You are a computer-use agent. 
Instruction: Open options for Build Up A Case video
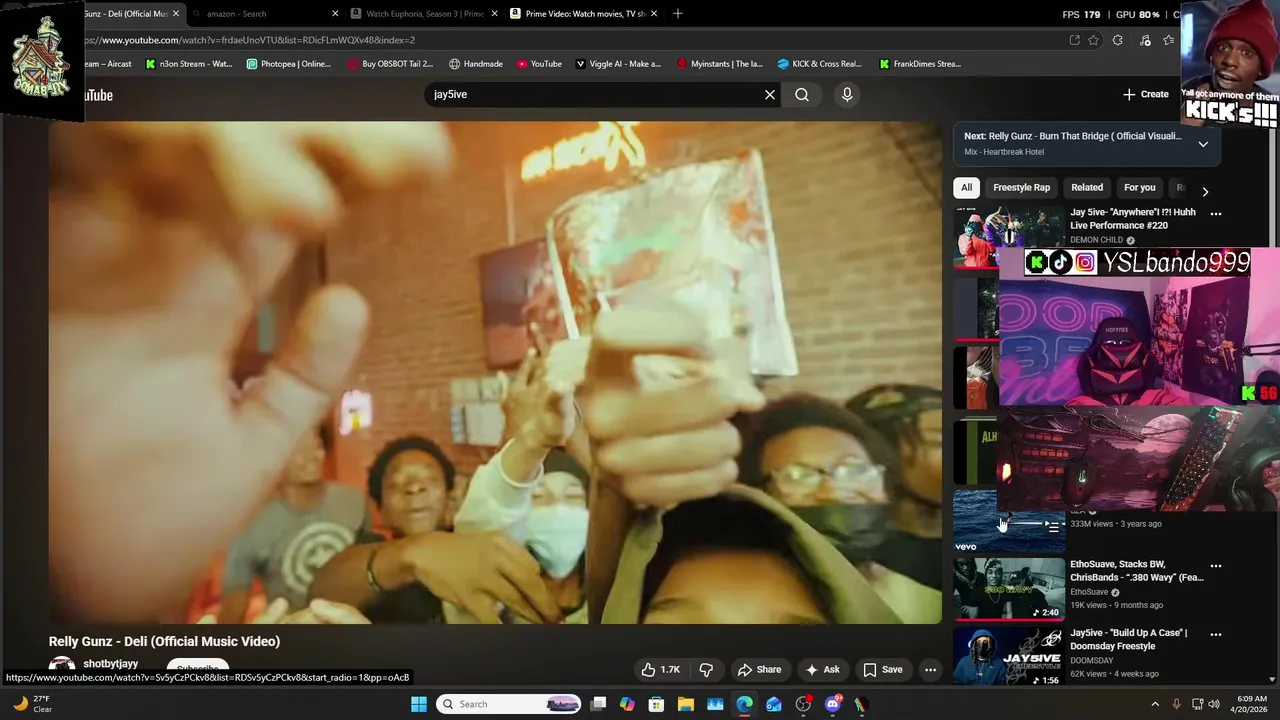1216,634
